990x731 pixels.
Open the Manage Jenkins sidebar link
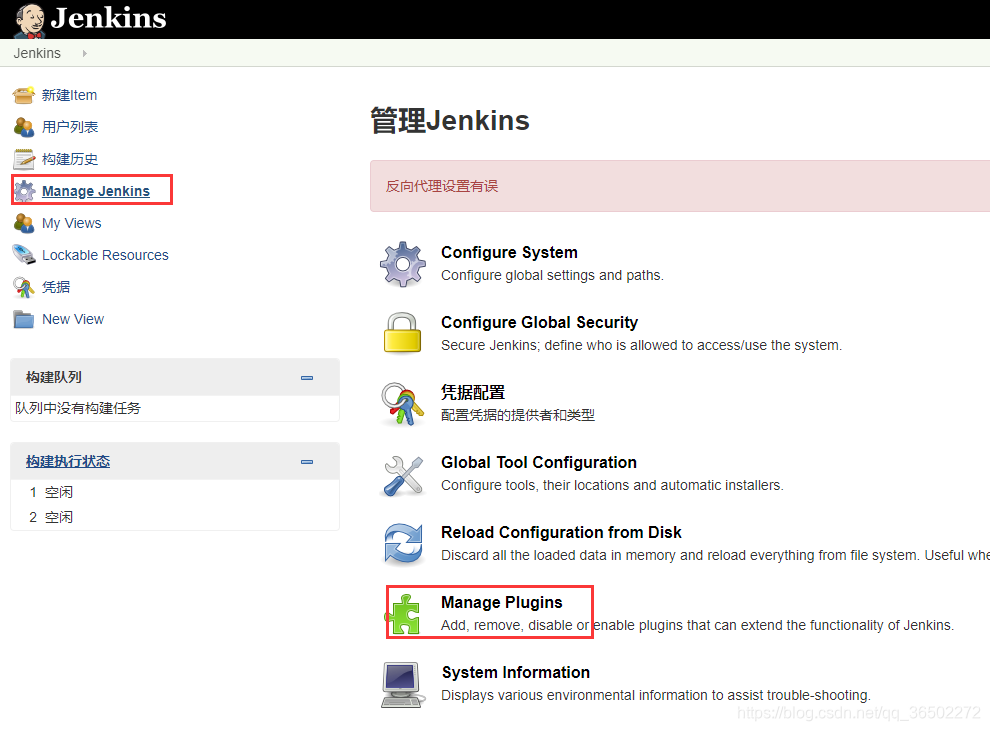click(x=96, y=191)
